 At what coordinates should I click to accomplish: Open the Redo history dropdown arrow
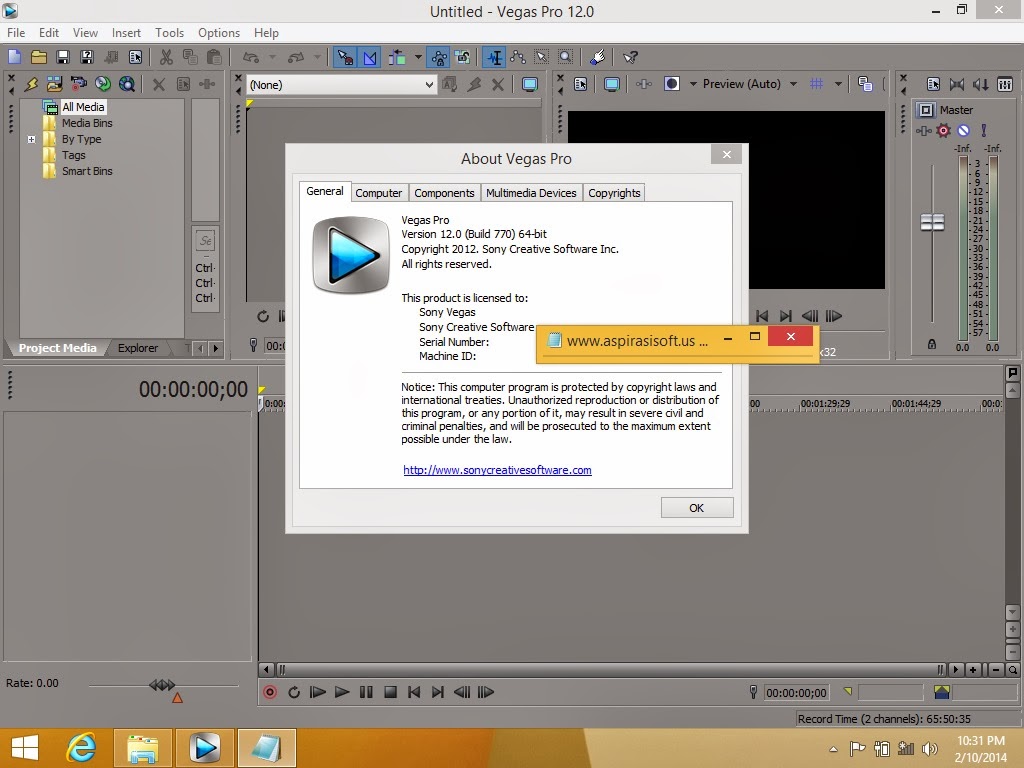click(x=317, y=57)
